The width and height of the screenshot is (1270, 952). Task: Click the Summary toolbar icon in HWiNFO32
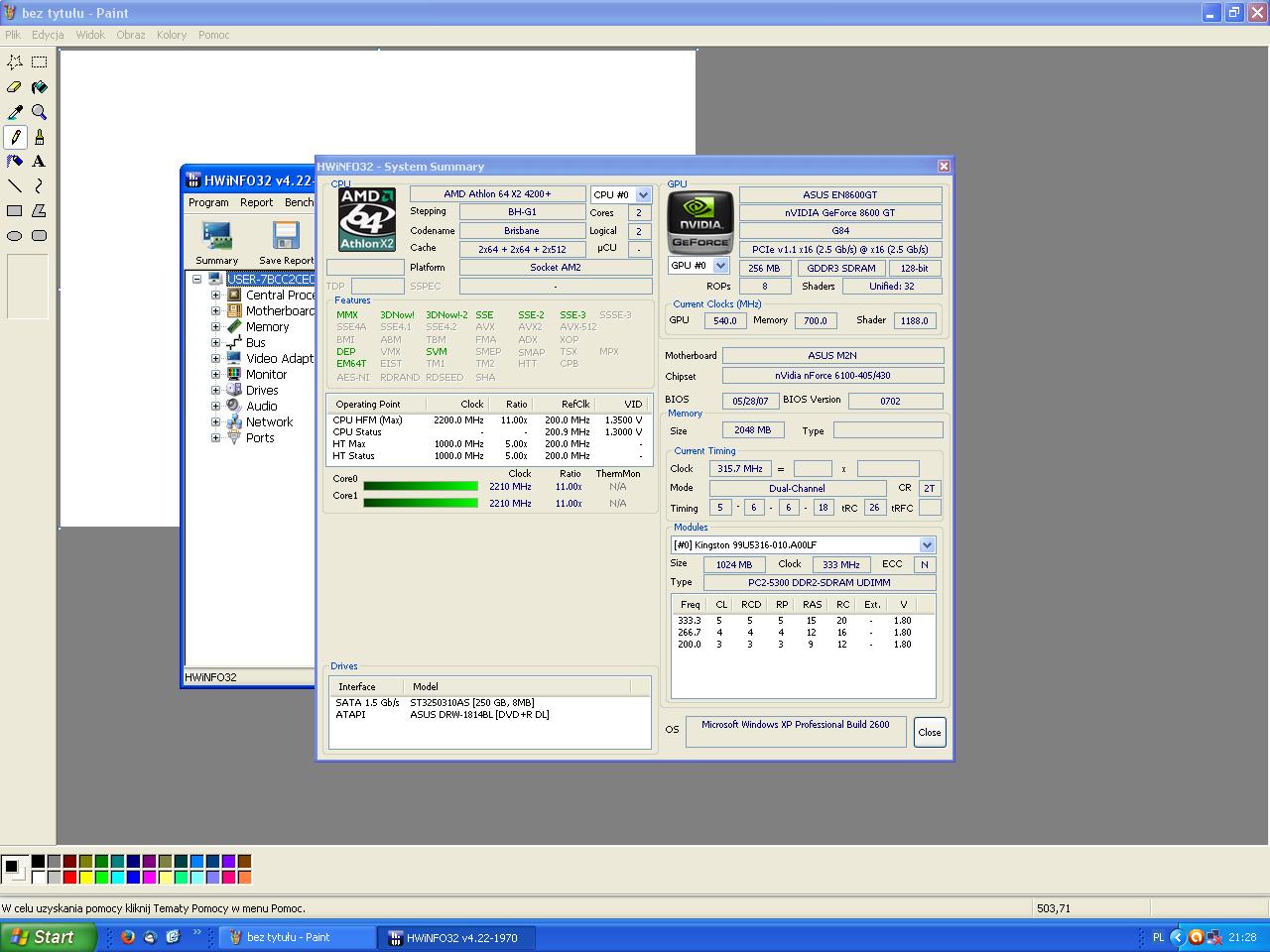pyautogui.click(x=216, y=243)
